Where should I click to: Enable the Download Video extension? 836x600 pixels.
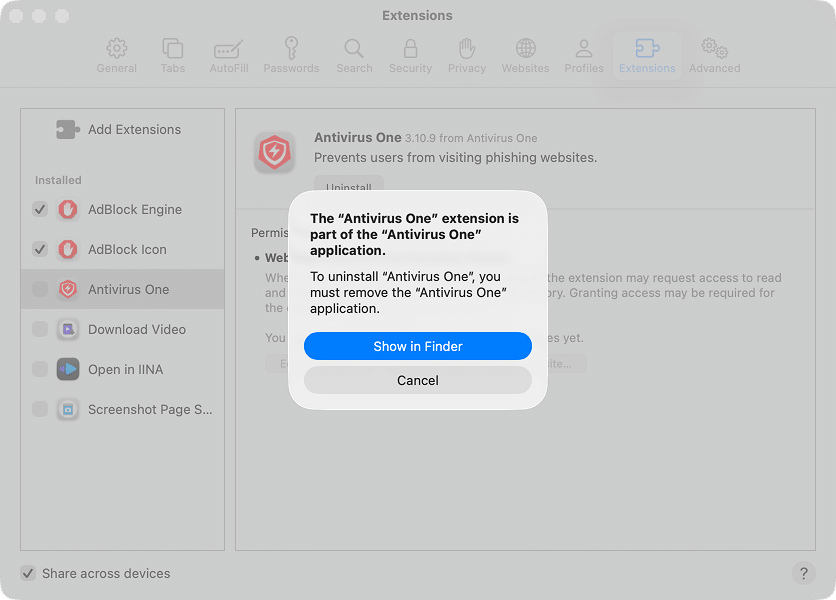(x=40, y=329)
